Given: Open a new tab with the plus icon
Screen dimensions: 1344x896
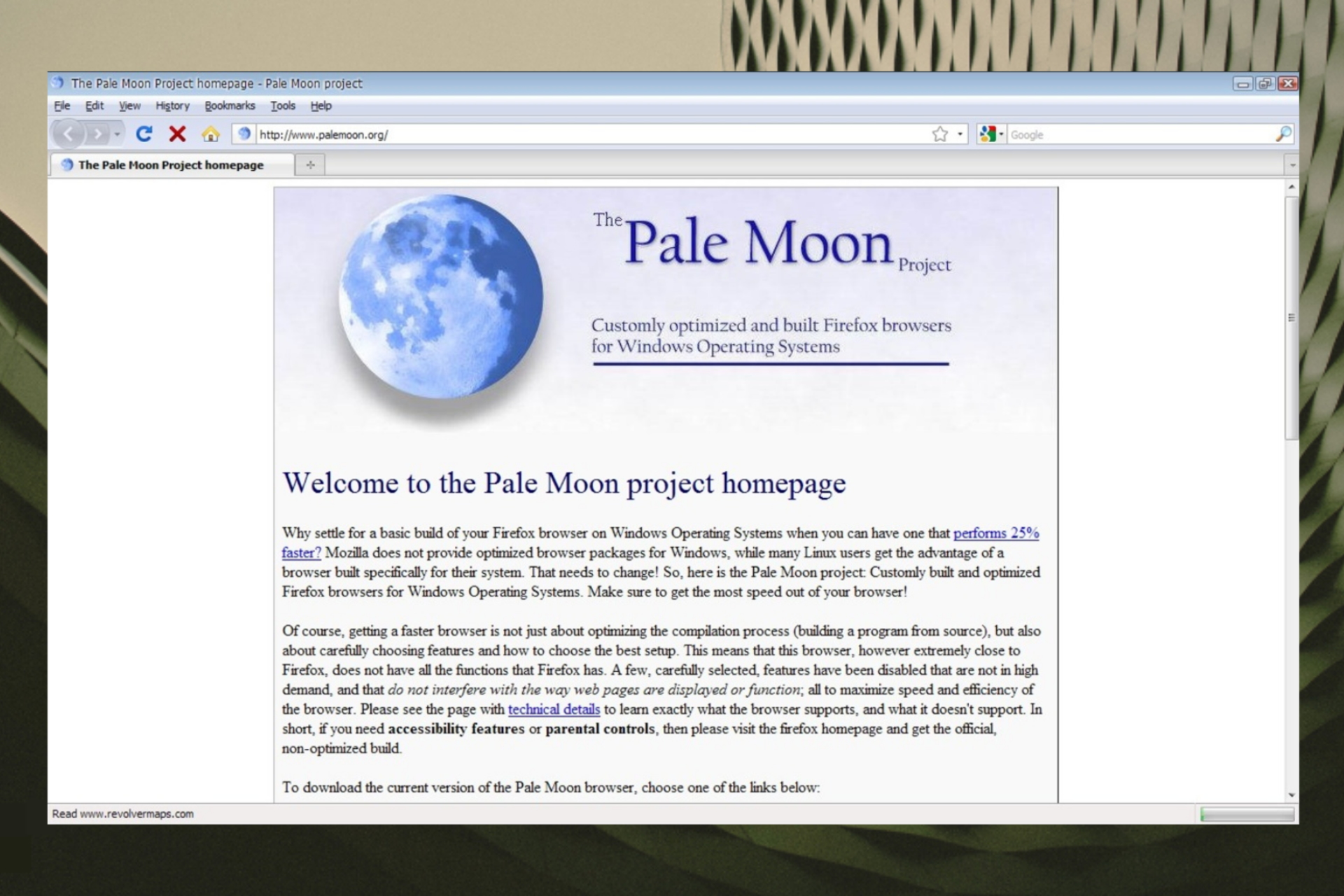Looking at the screenshot, I should (x=310, y=165).
